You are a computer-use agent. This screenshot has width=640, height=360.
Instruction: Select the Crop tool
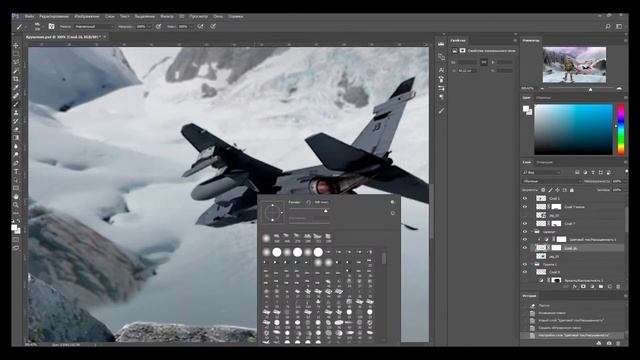pyautogui.click(x=16, y=79)
